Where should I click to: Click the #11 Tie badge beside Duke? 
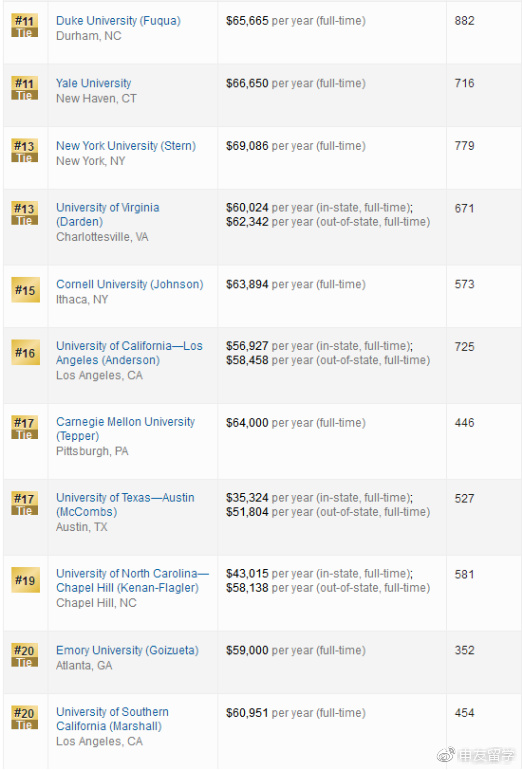pos(25,26)
